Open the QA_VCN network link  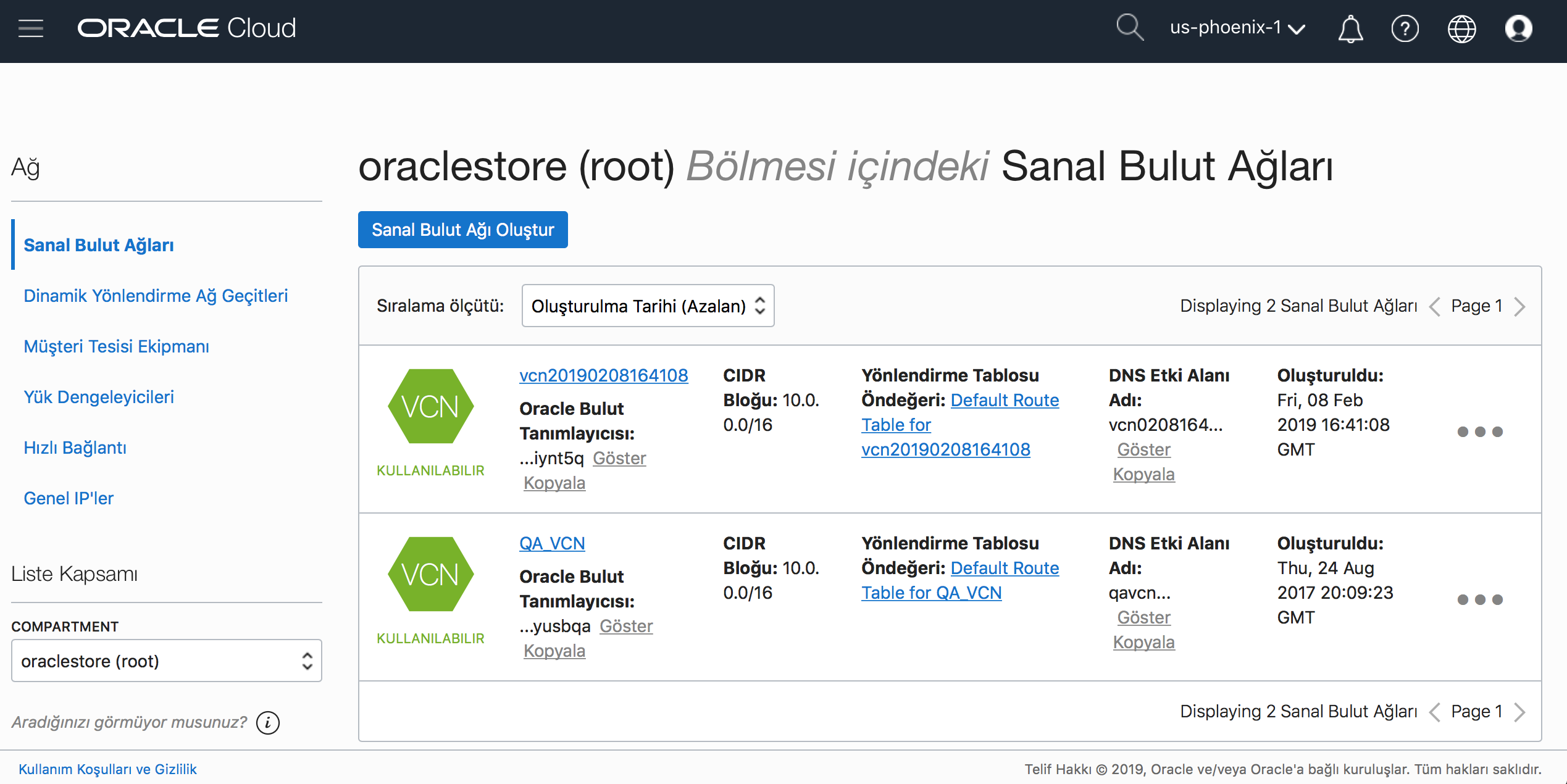[552, 543]
